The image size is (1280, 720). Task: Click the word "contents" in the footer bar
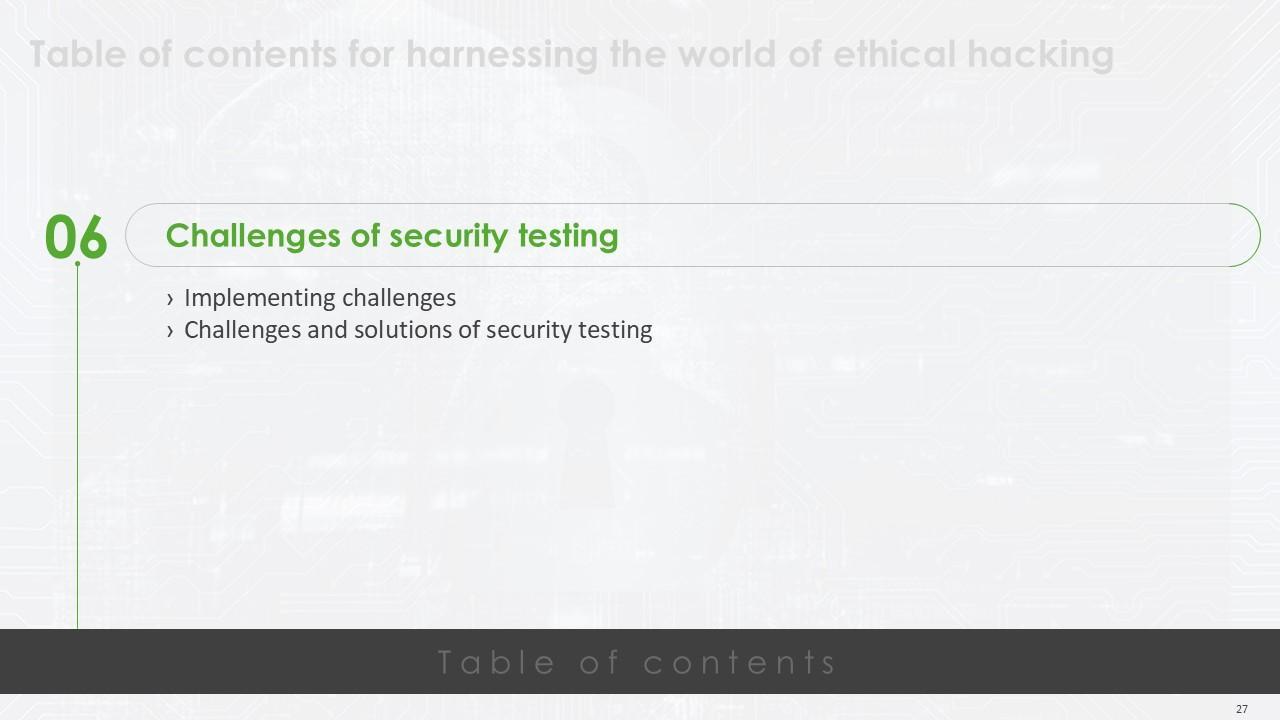click(740, 662)
